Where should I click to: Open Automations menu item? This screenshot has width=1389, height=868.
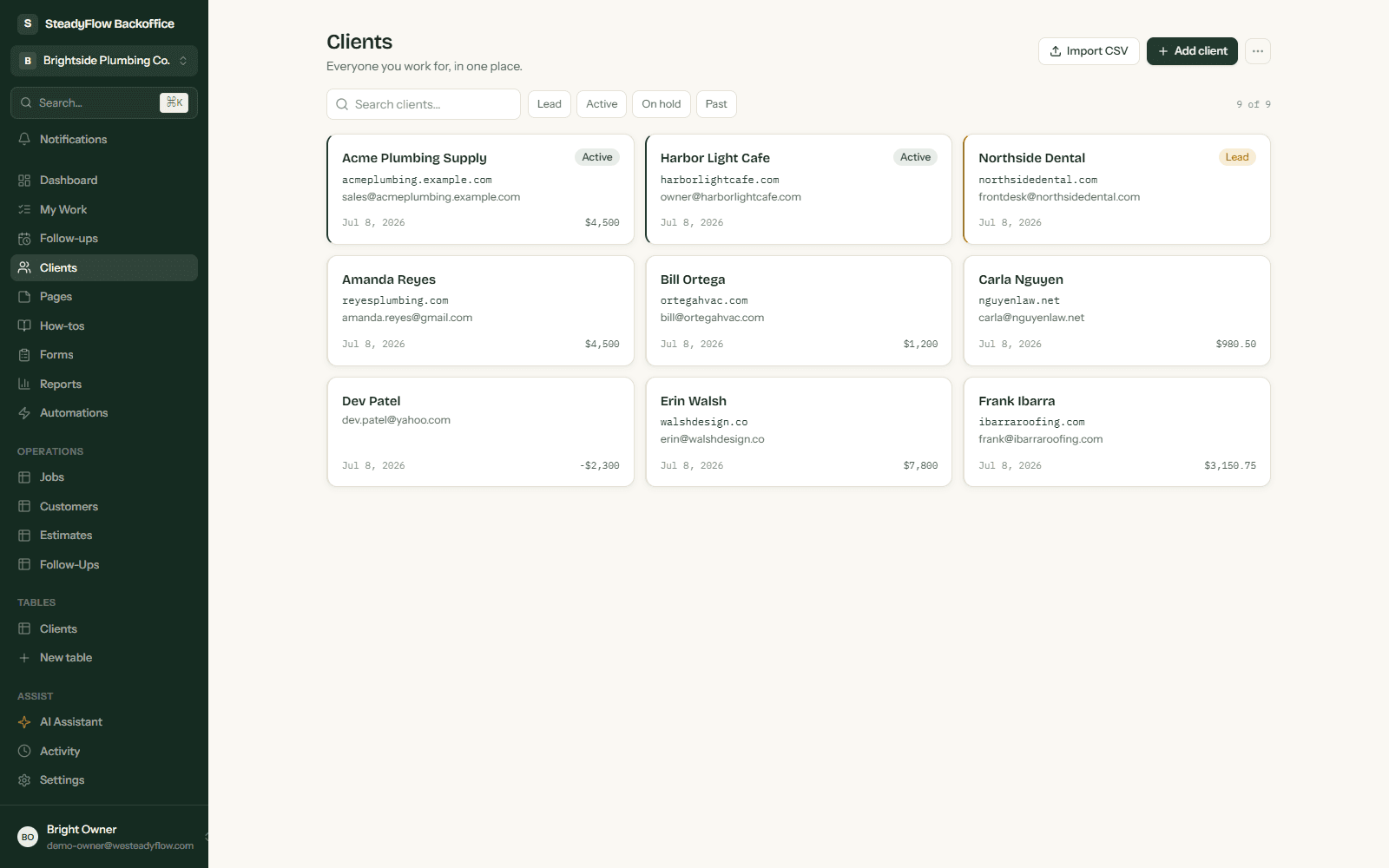point(104,413)
